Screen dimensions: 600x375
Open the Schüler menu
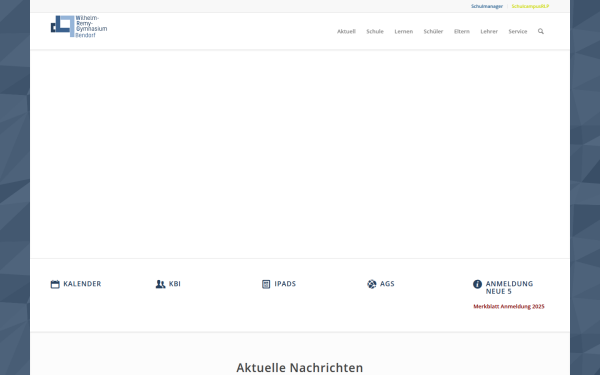[433, 31]
